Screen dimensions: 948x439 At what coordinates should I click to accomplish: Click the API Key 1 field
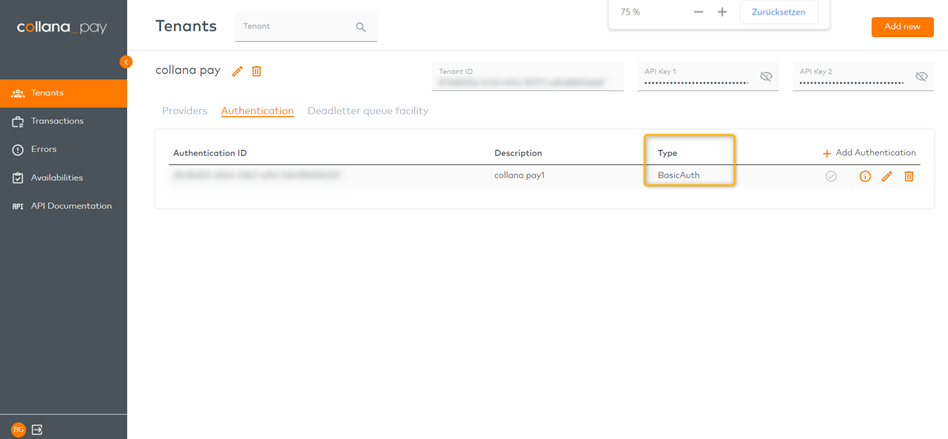(708, 77)
